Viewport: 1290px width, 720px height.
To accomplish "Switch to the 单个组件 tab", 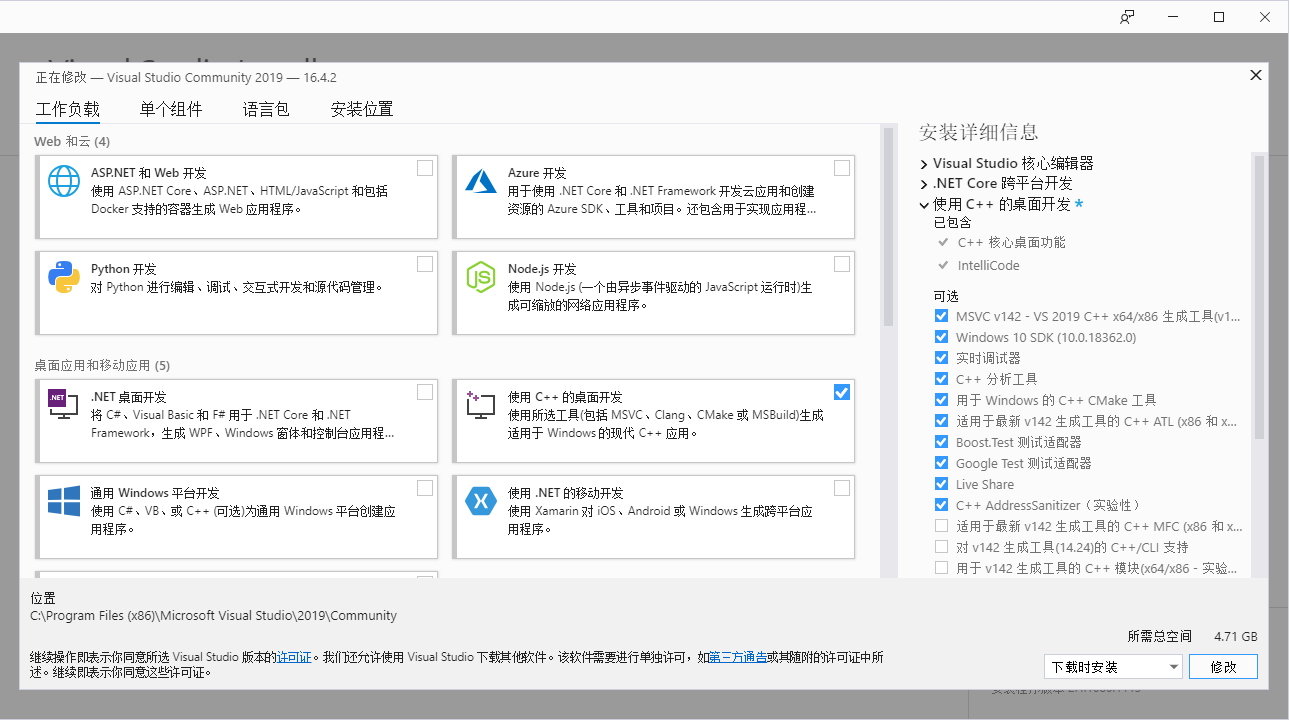I will (x=171, y=110).
